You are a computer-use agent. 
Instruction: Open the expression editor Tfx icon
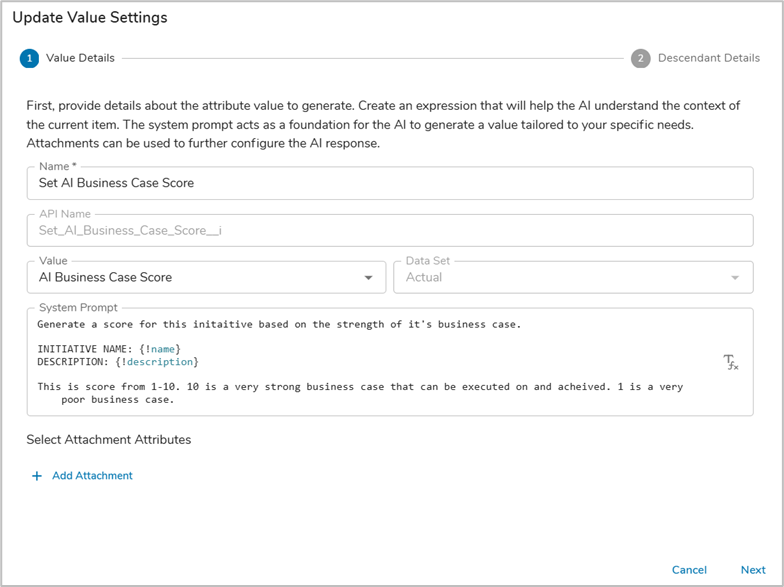pos(730,362)
